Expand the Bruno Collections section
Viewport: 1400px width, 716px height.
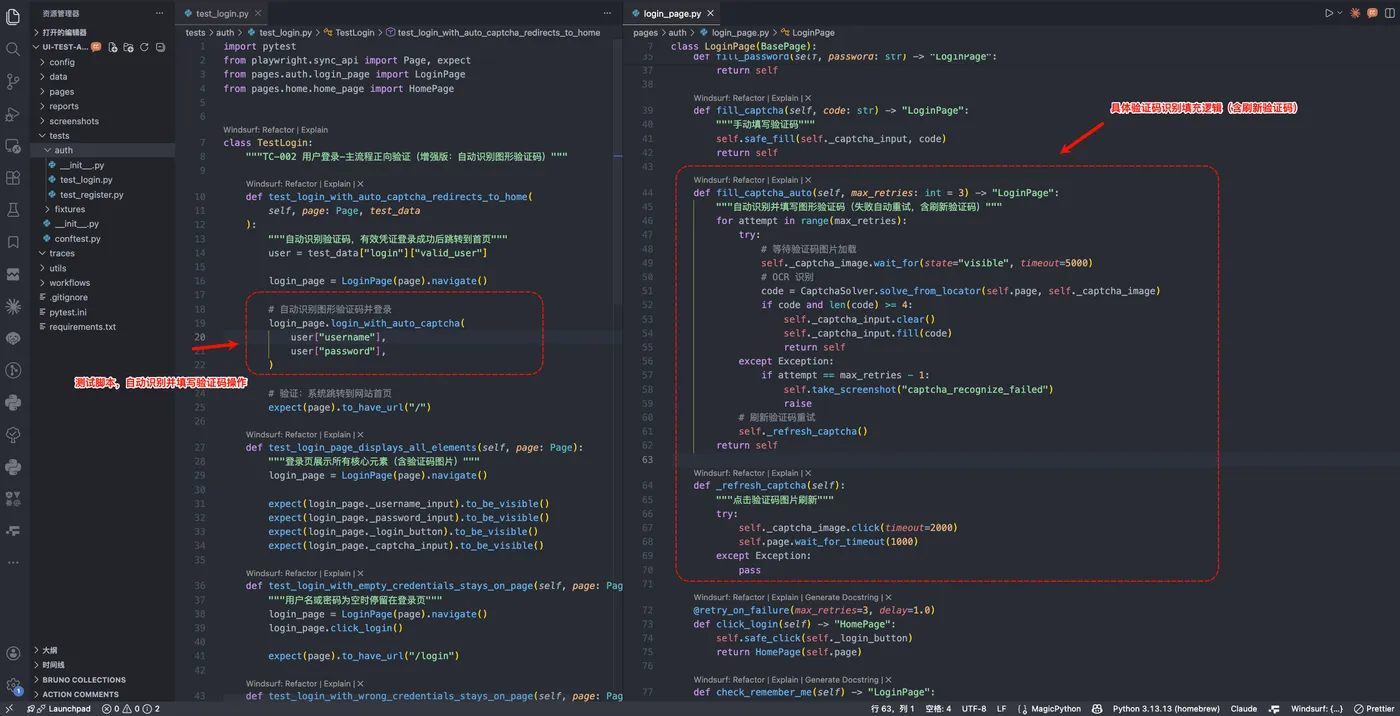coord(102,680)
